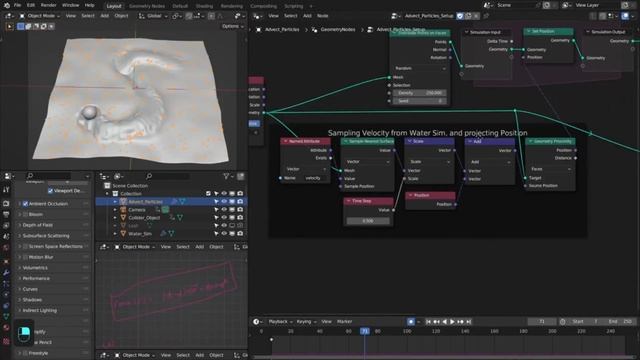The width and height of the screenshot is (640, 360).
Task: Open the Output properties tab icon
Action: (6, 214)
